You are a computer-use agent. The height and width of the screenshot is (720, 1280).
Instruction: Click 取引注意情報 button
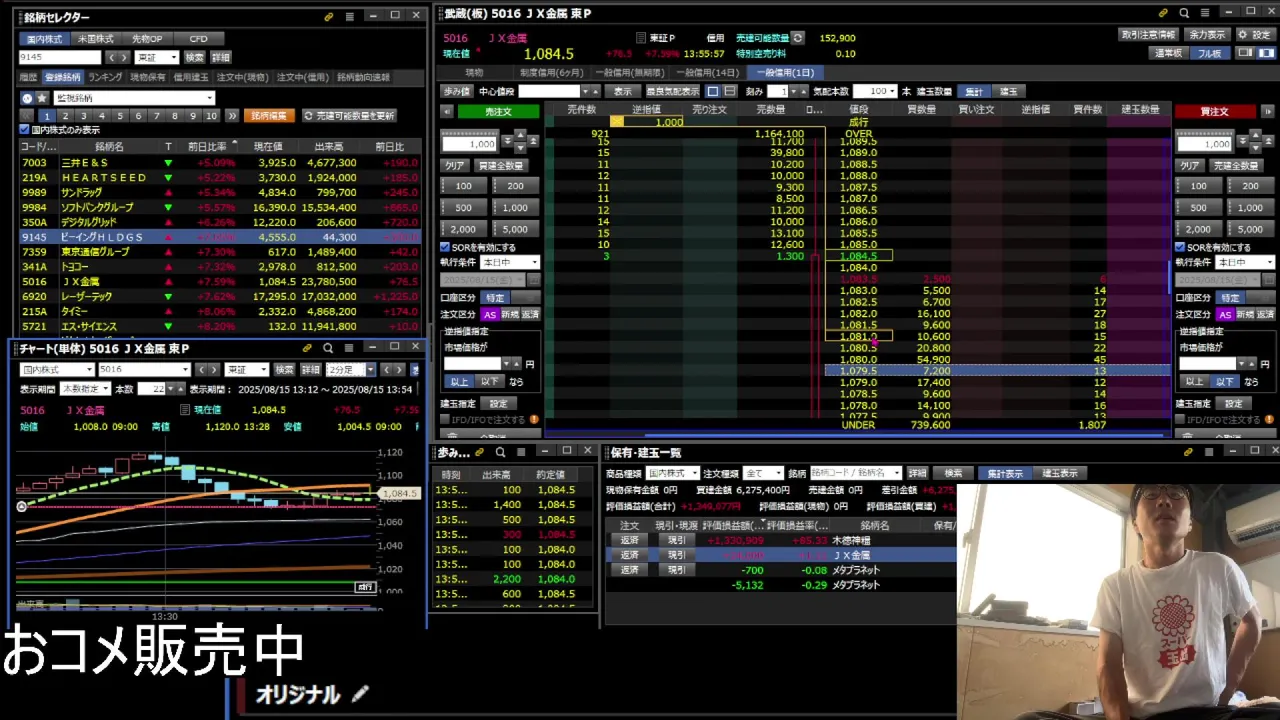1148,34
